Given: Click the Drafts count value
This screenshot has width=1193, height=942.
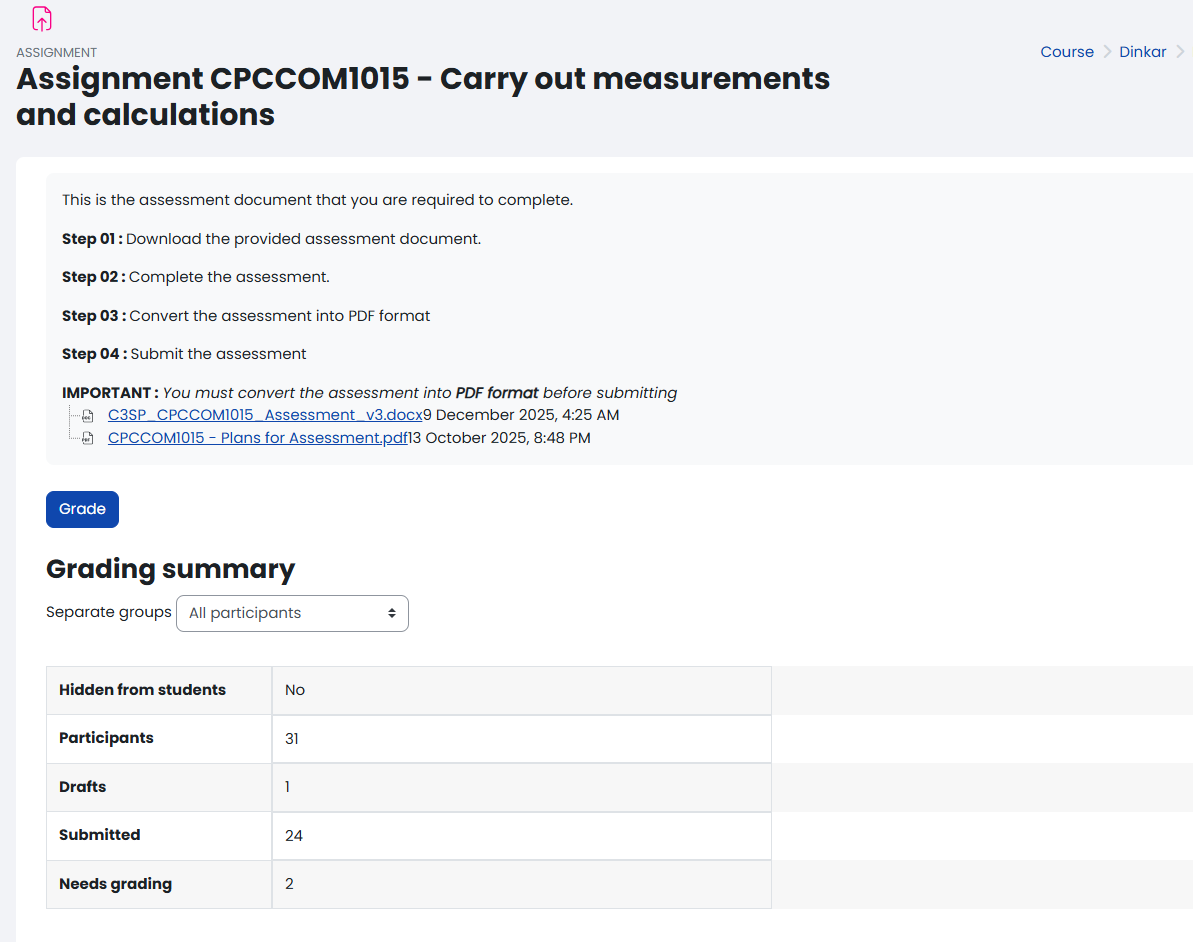Looking at the screenshot, I should pos(287,787).
